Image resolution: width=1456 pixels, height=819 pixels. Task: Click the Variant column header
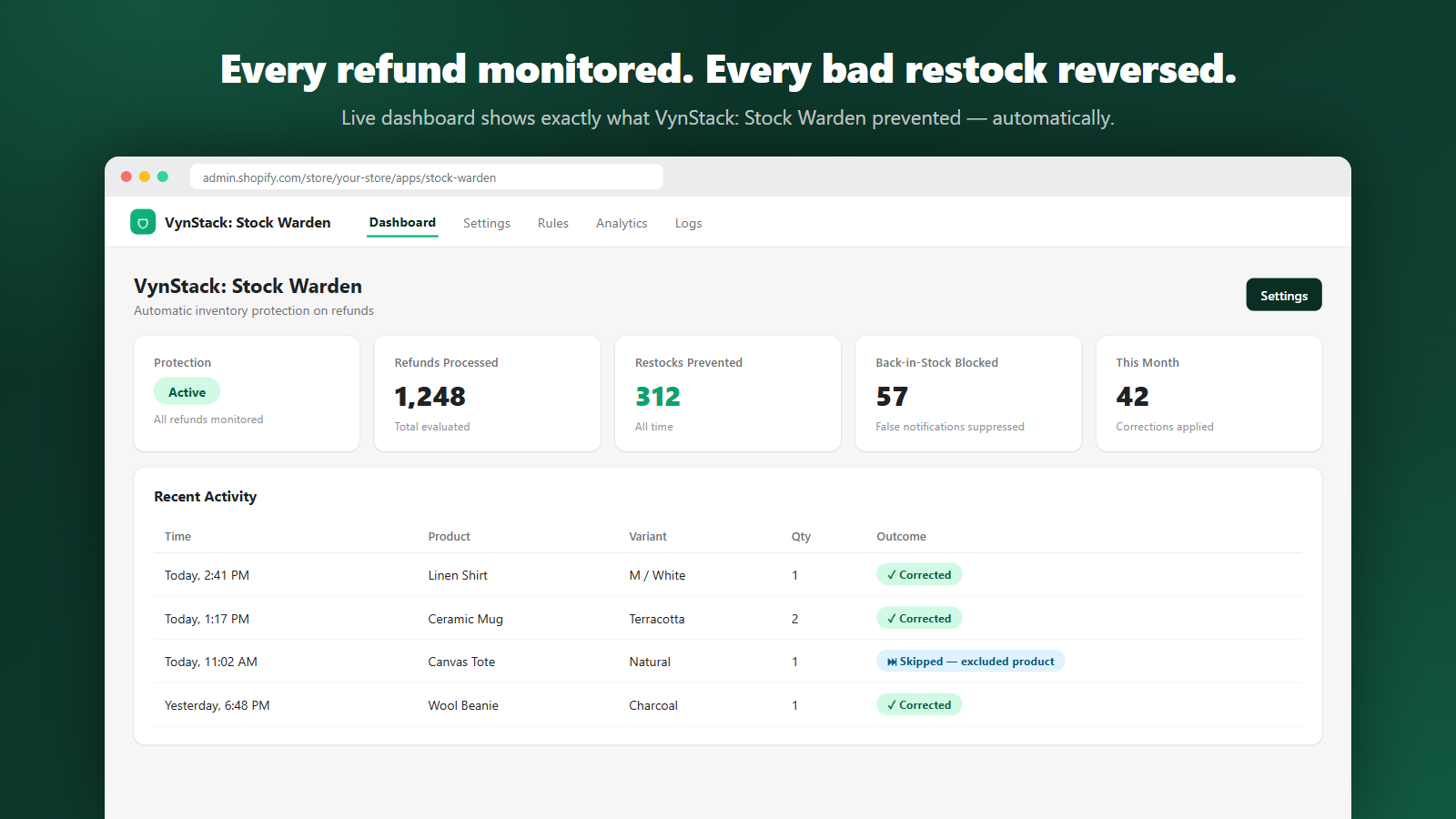(x=648, y=537)
